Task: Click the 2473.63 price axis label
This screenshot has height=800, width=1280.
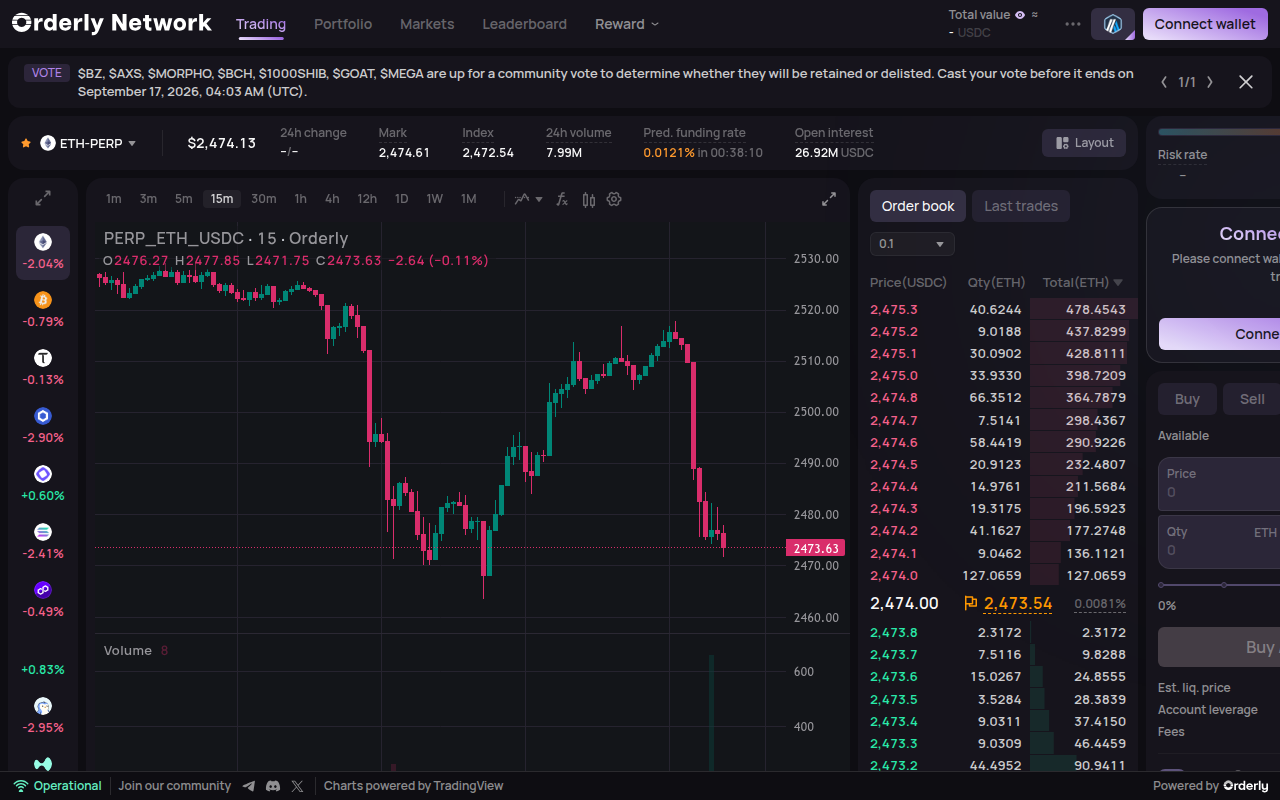Action: 816,548
